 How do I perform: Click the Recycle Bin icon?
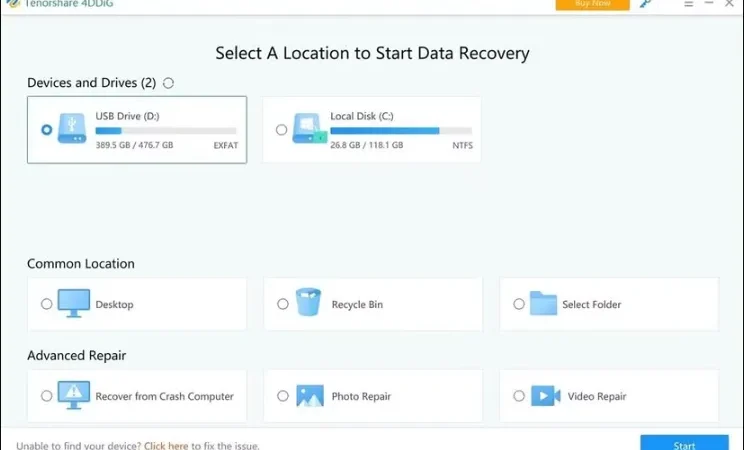pyautogui.click(x=308, y=302)
